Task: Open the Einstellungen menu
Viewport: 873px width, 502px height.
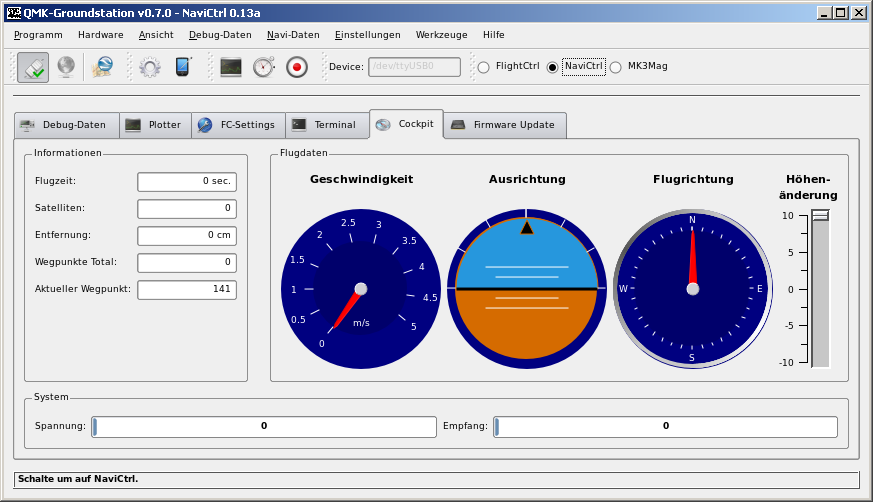Action: coord(367,34)
